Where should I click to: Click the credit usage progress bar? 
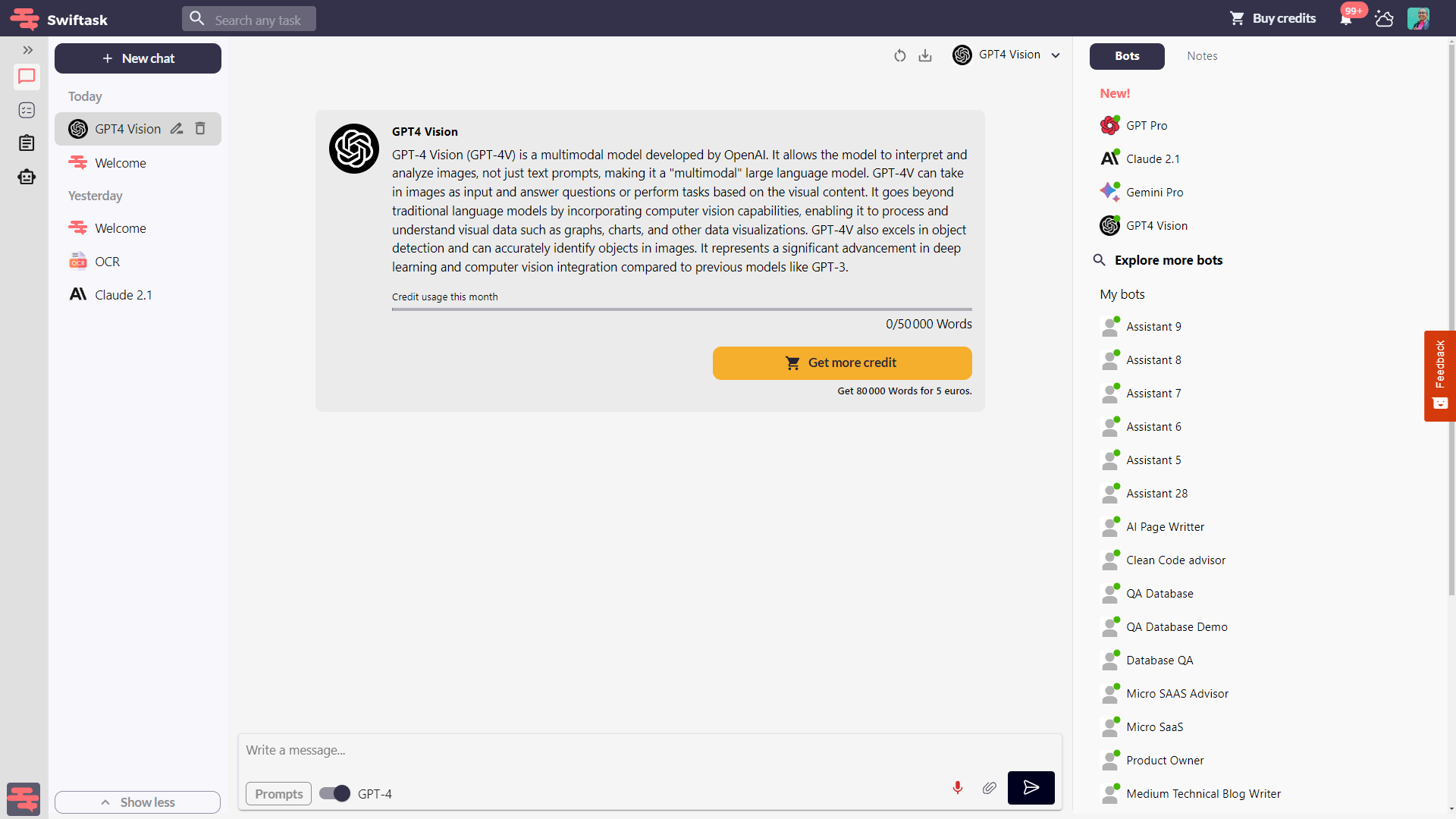[682, 309]
